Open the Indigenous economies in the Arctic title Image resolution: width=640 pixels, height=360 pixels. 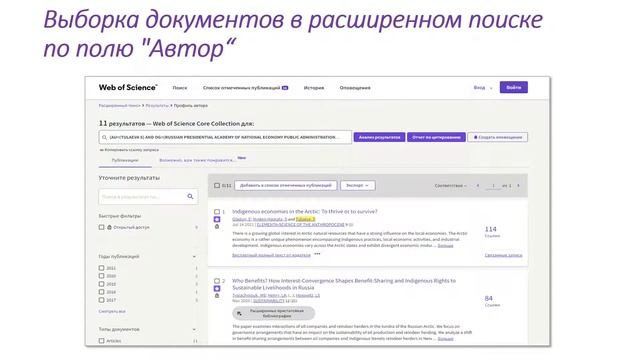coord(305,211)
